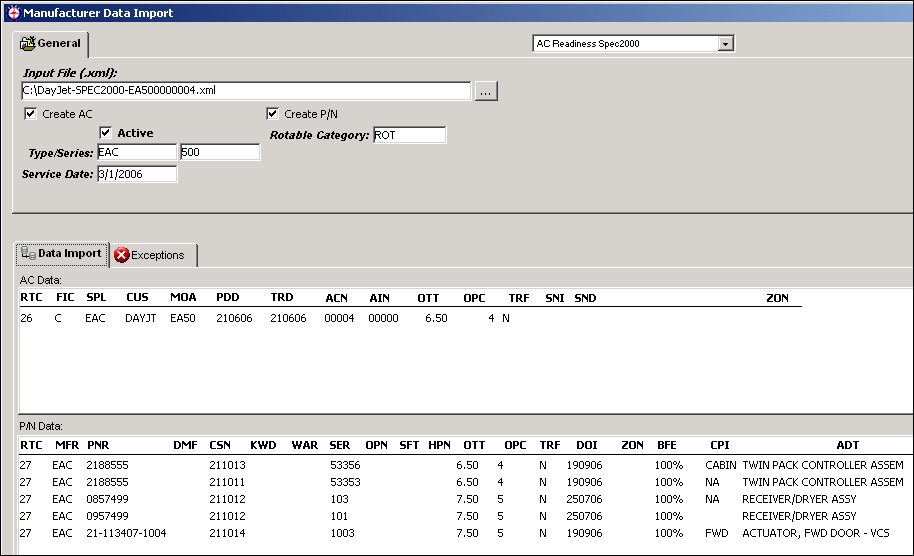The width and height of the screenshot is (914, 556).
Task: Select the DAYJT row in AC Data
Action: [410, 318]
